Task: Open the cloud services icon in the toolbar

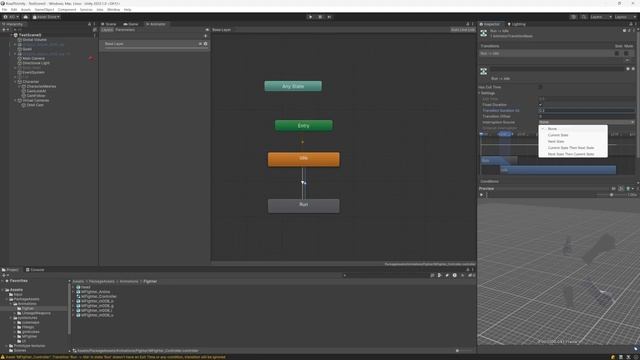Action: point(26,17)
